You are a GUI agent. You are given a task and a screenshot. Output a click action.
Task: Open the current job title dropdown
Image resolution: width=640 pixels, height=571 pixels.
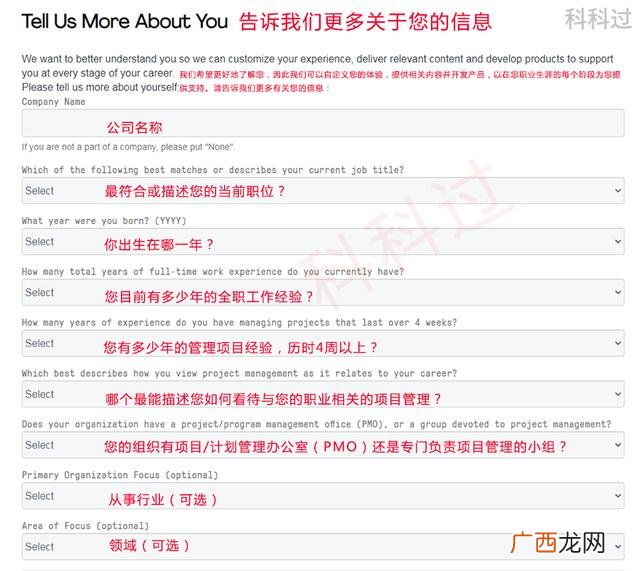(323, 191)
